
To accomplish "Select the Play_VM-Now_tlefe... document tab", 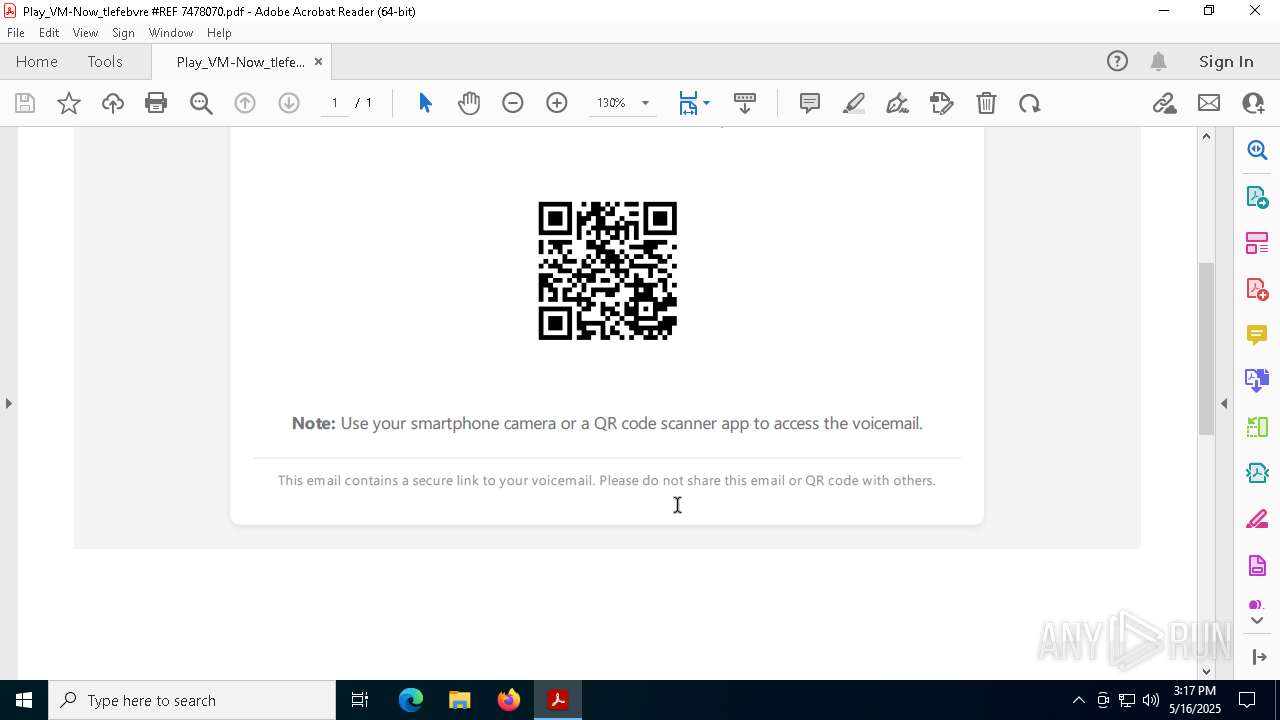I will pos(240,62).
